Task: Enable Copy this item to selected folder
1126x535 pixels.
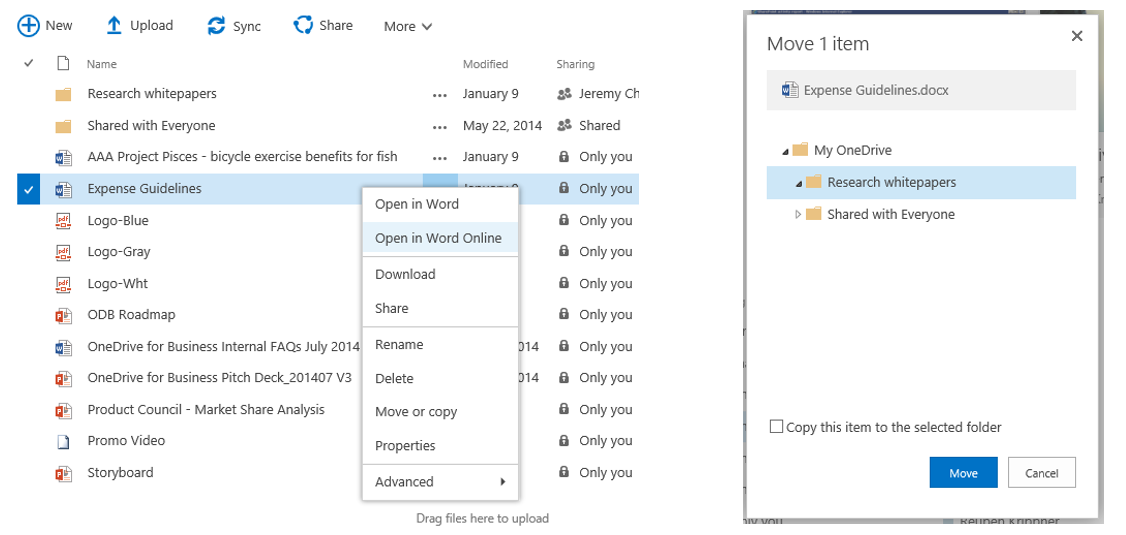Action: pyautogui.click(x=777, y=427)
